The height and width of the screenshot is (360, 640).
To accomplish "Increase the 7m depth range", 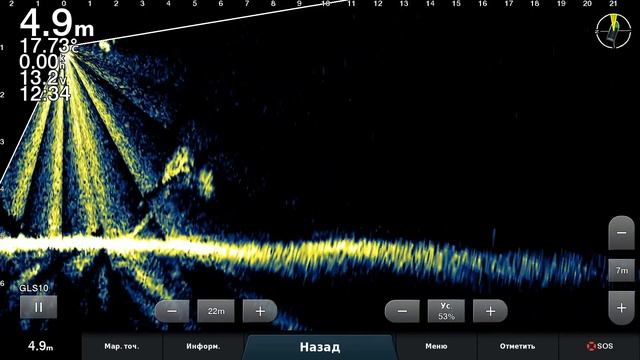I will click(621, 308).
